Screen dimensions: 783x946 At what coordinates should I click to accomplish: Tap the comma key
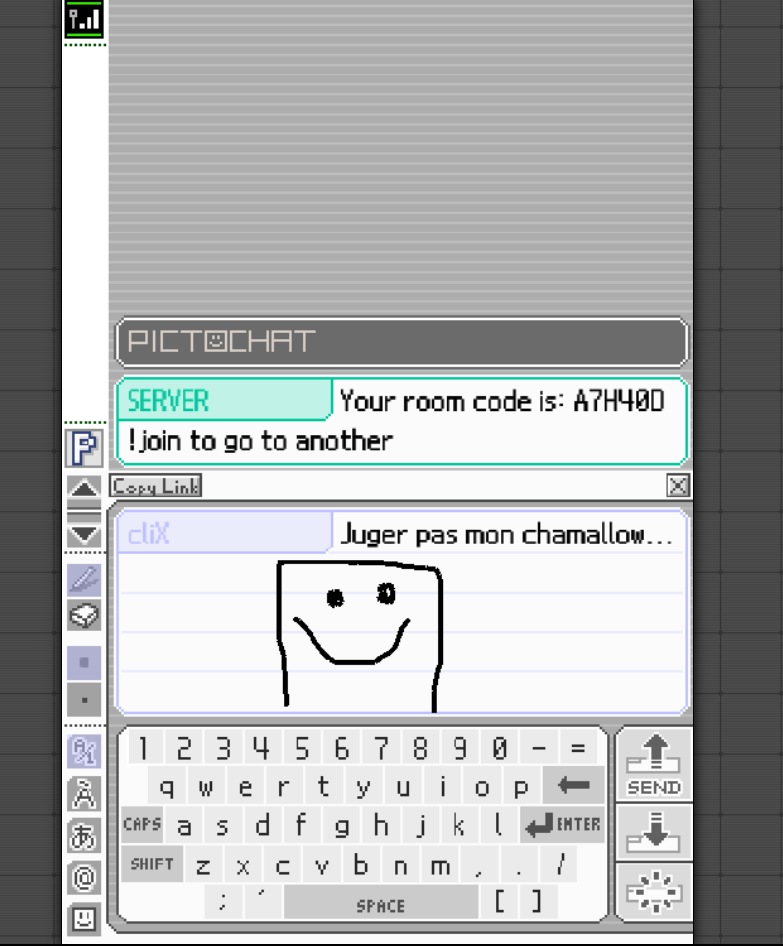point(479,864)
